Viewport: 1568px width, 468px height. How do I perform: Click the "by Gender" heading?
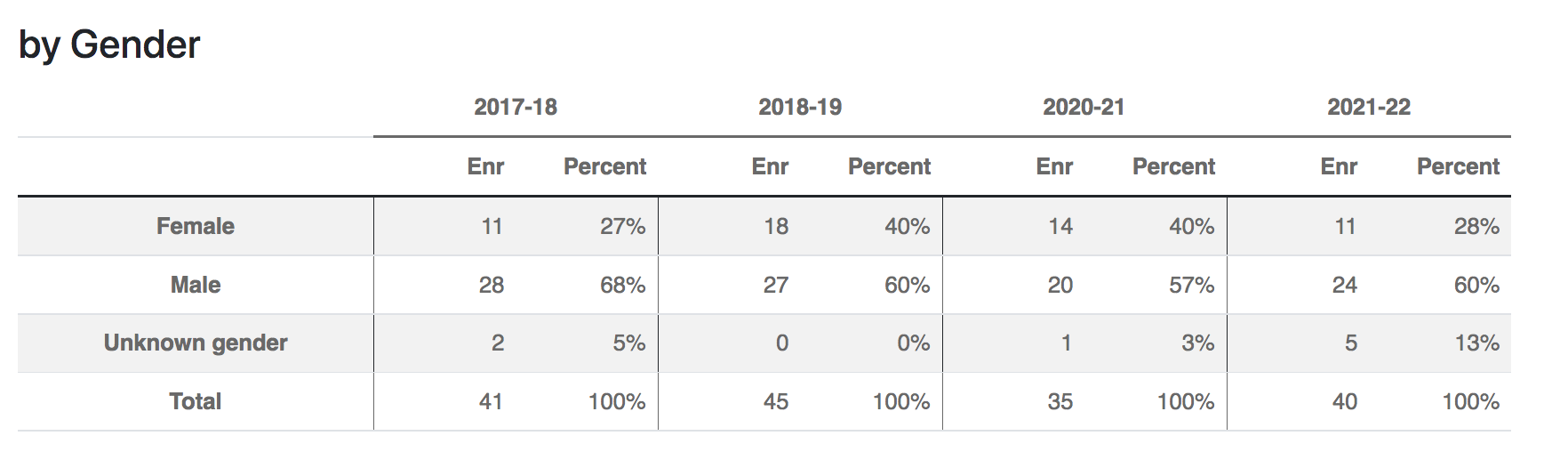click(x=109, y=44)
